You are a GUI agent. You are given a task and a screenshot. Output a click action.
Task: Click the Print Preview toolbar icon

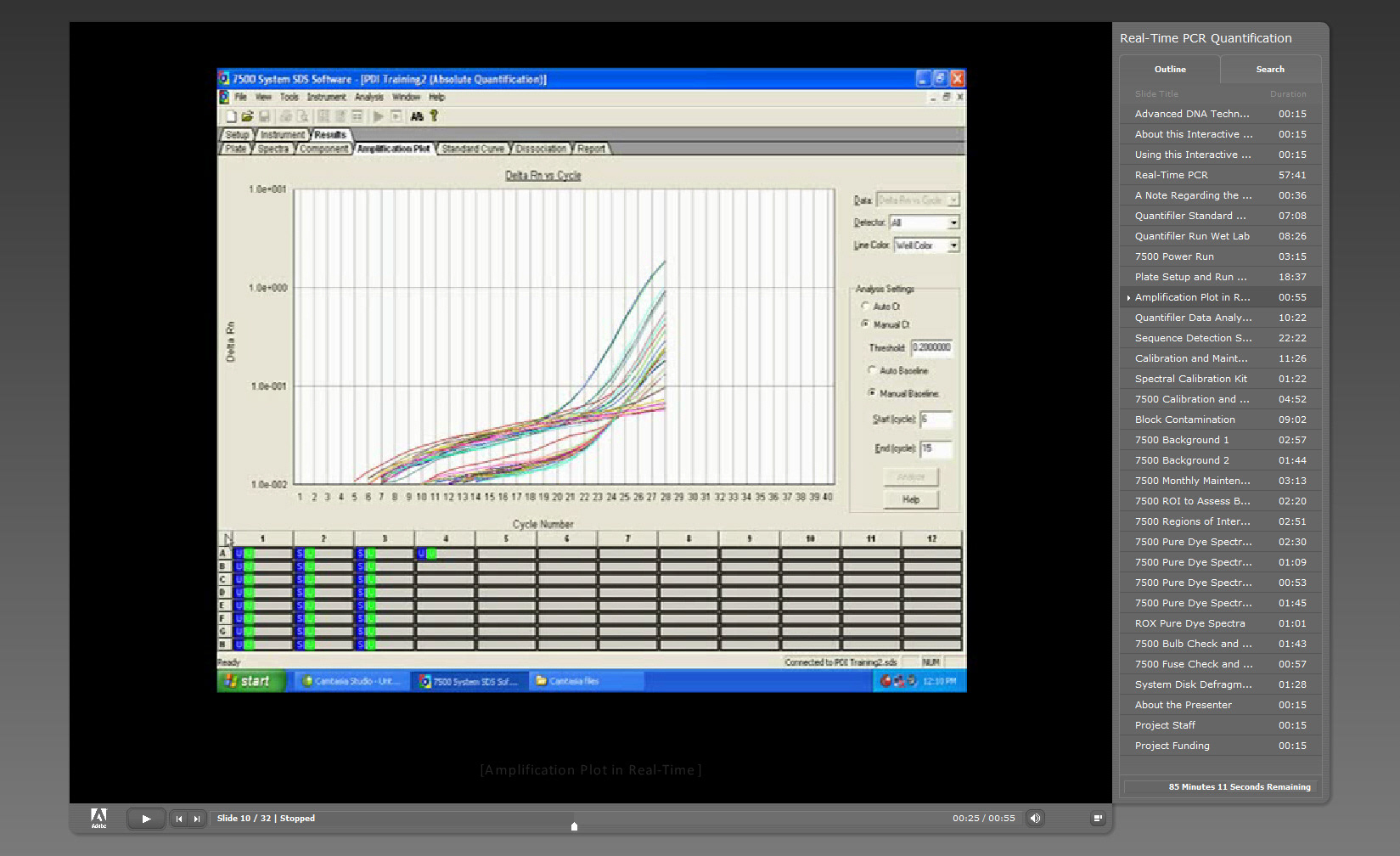[x=301, y=116]
